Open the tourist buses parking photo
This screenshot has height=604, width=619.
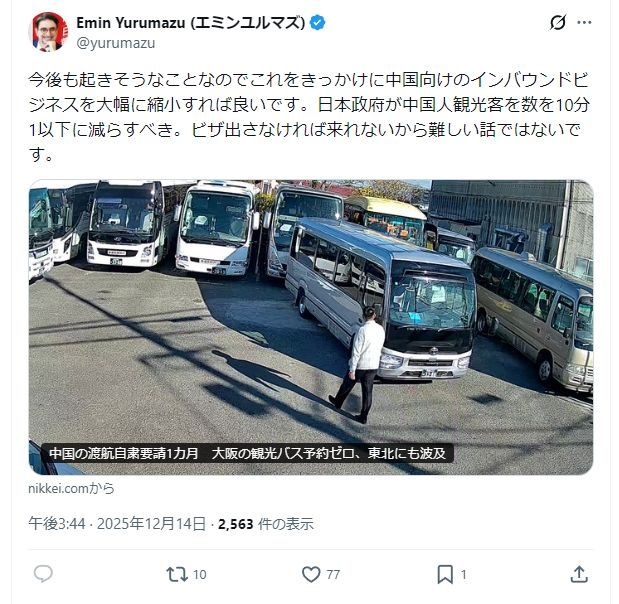click(311, 327)
